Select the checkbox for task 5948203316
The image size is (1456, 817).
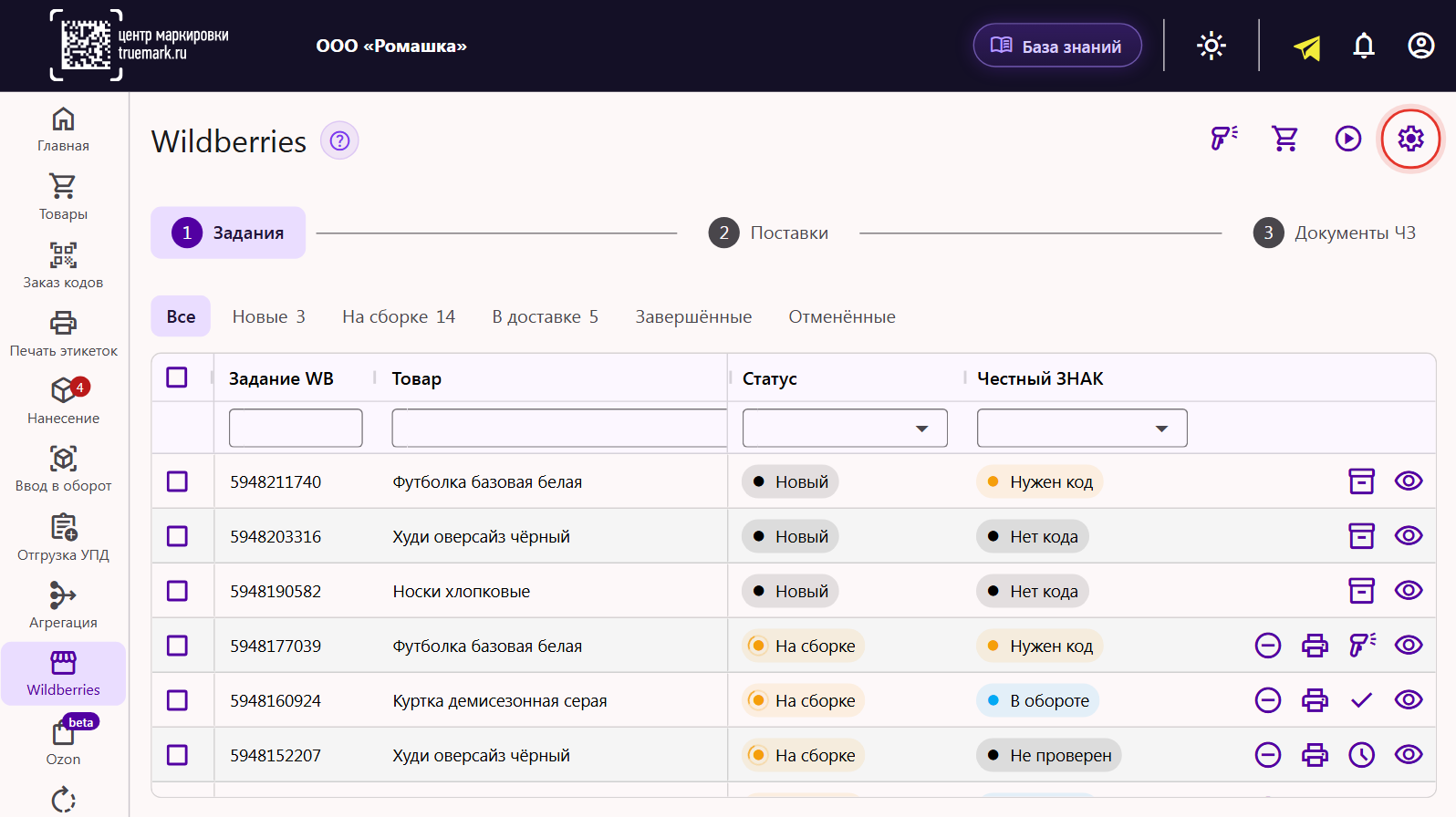click(x=177, y=536)
